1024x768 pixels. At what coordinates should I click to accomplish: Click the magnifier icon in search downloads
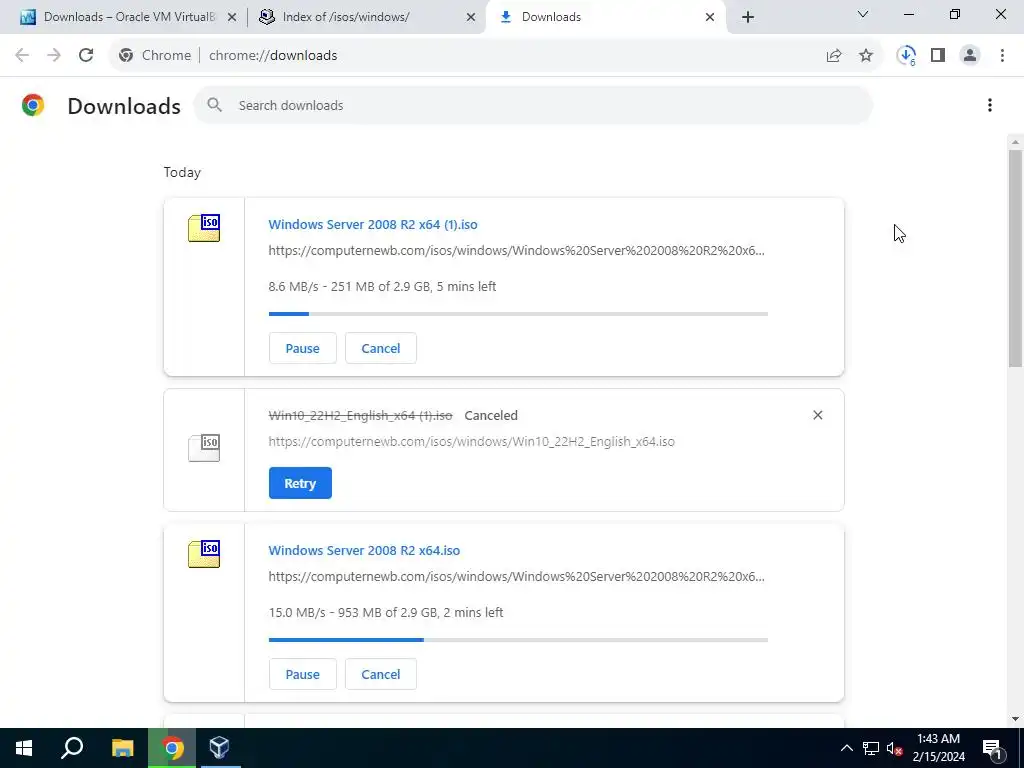coord(215,105)
